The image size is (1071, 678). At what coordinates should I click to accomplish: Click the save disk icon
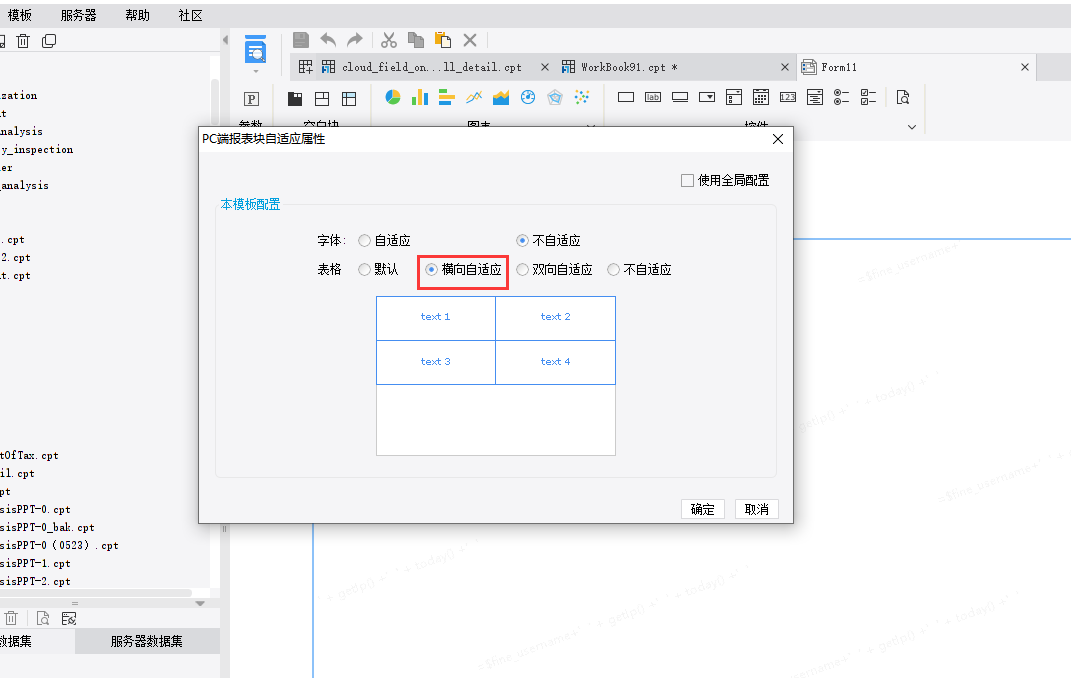pos(301,40)
